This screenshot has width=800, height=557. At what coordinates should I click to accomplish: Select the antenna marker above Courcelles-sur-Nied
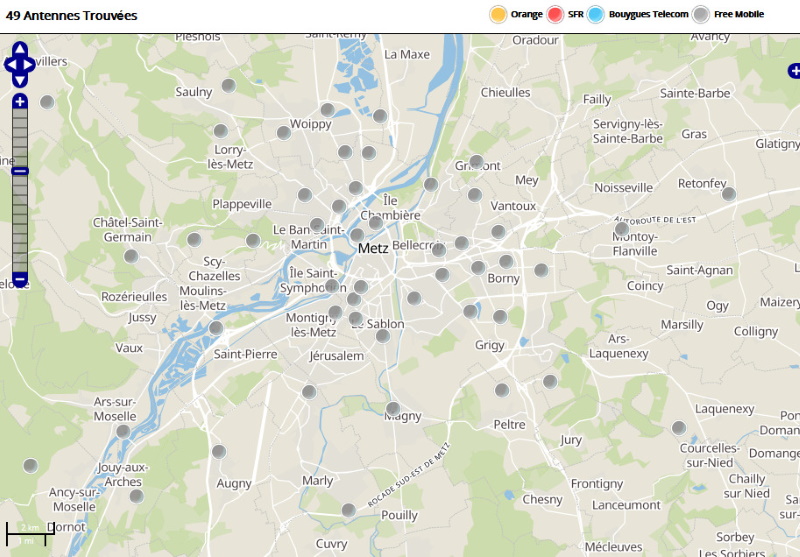pos(679,427)
